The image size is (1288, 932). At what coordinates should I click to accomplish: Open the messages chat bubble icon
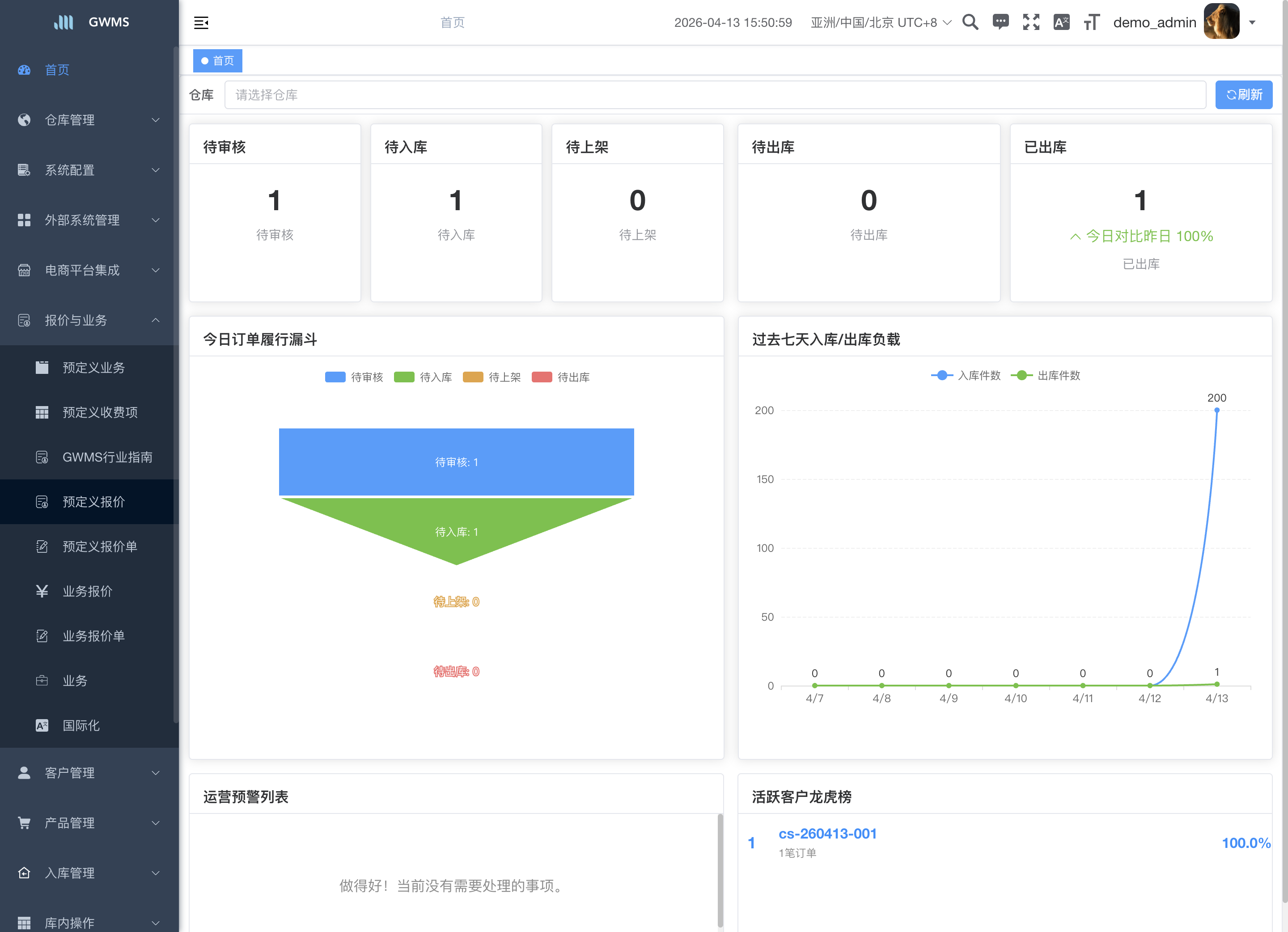point(1000,22)
